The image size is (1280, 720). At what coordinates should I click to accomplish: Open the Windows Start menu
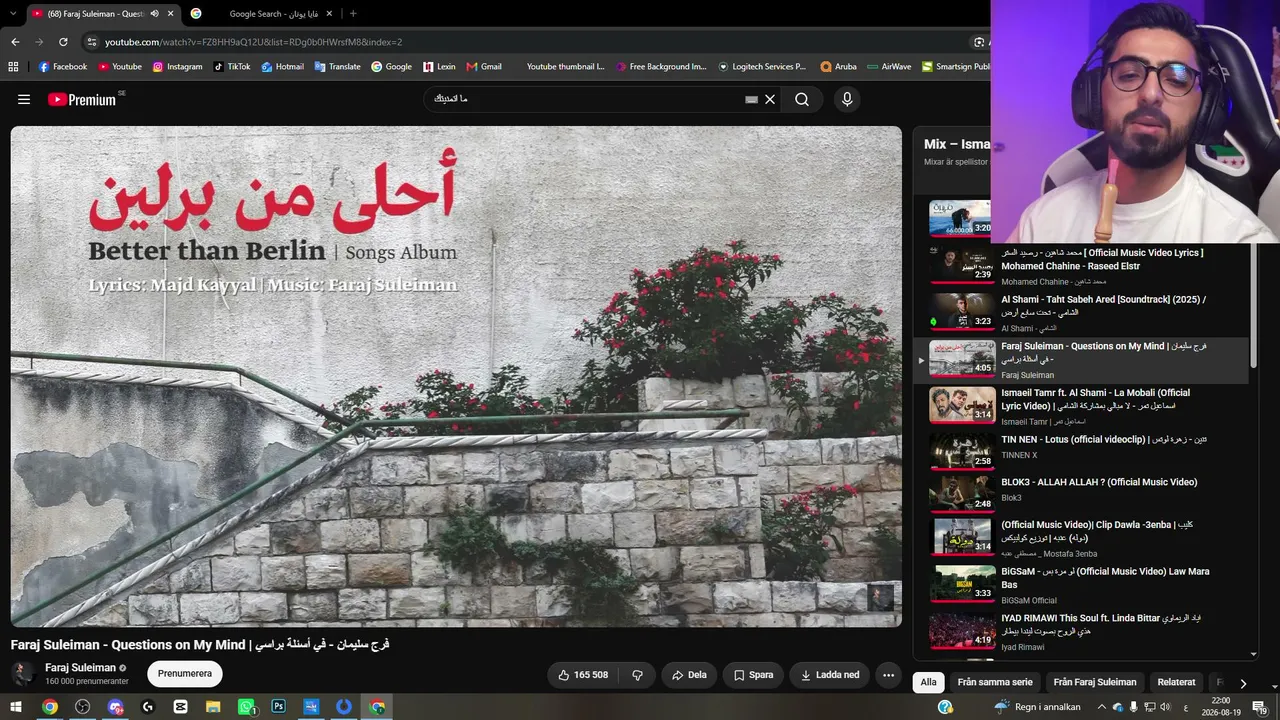click(x=16, y=707)
